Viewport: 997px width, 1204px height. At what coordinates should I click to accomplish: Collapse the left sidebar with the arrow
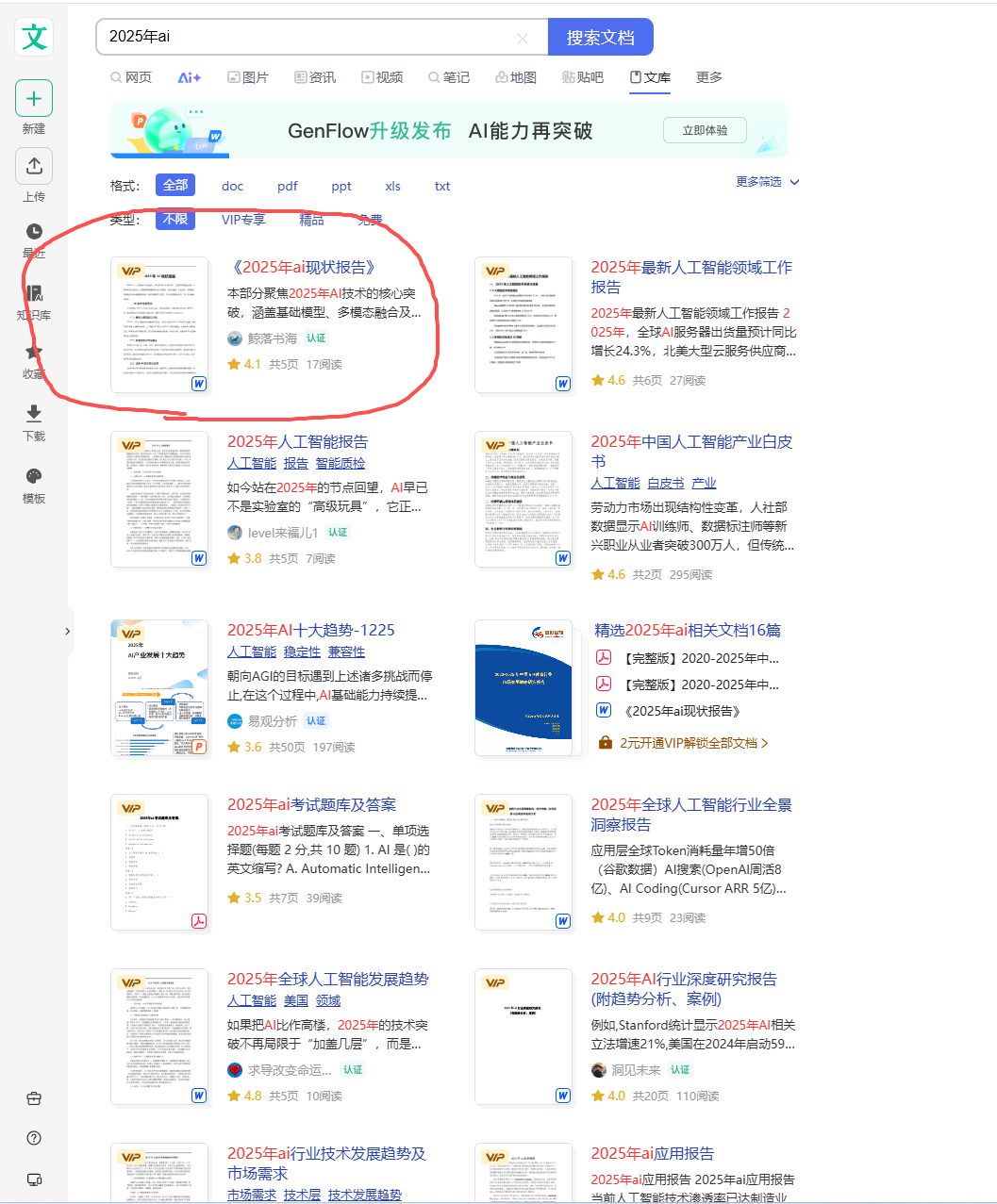67,632
